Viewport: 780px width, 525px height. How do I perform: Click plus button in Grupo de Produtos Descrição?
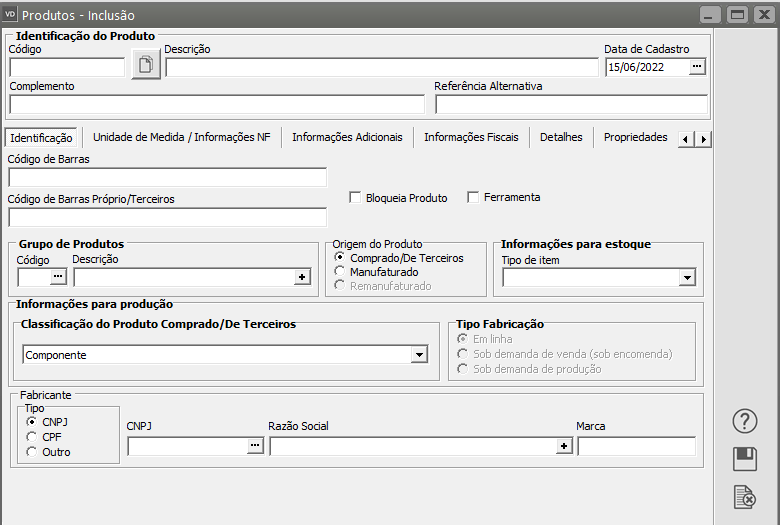(301, 277)
